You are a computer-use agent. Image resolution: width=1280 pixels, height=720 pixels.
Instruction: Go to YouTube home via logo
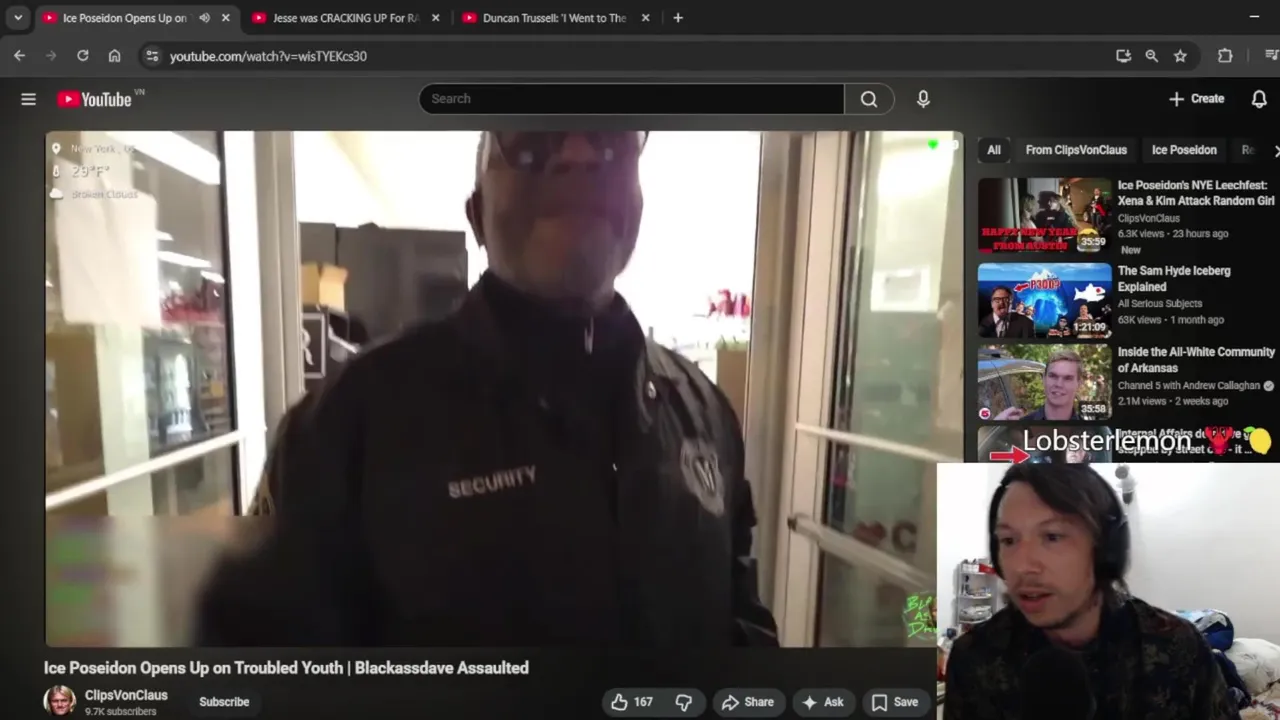point(94,99)
